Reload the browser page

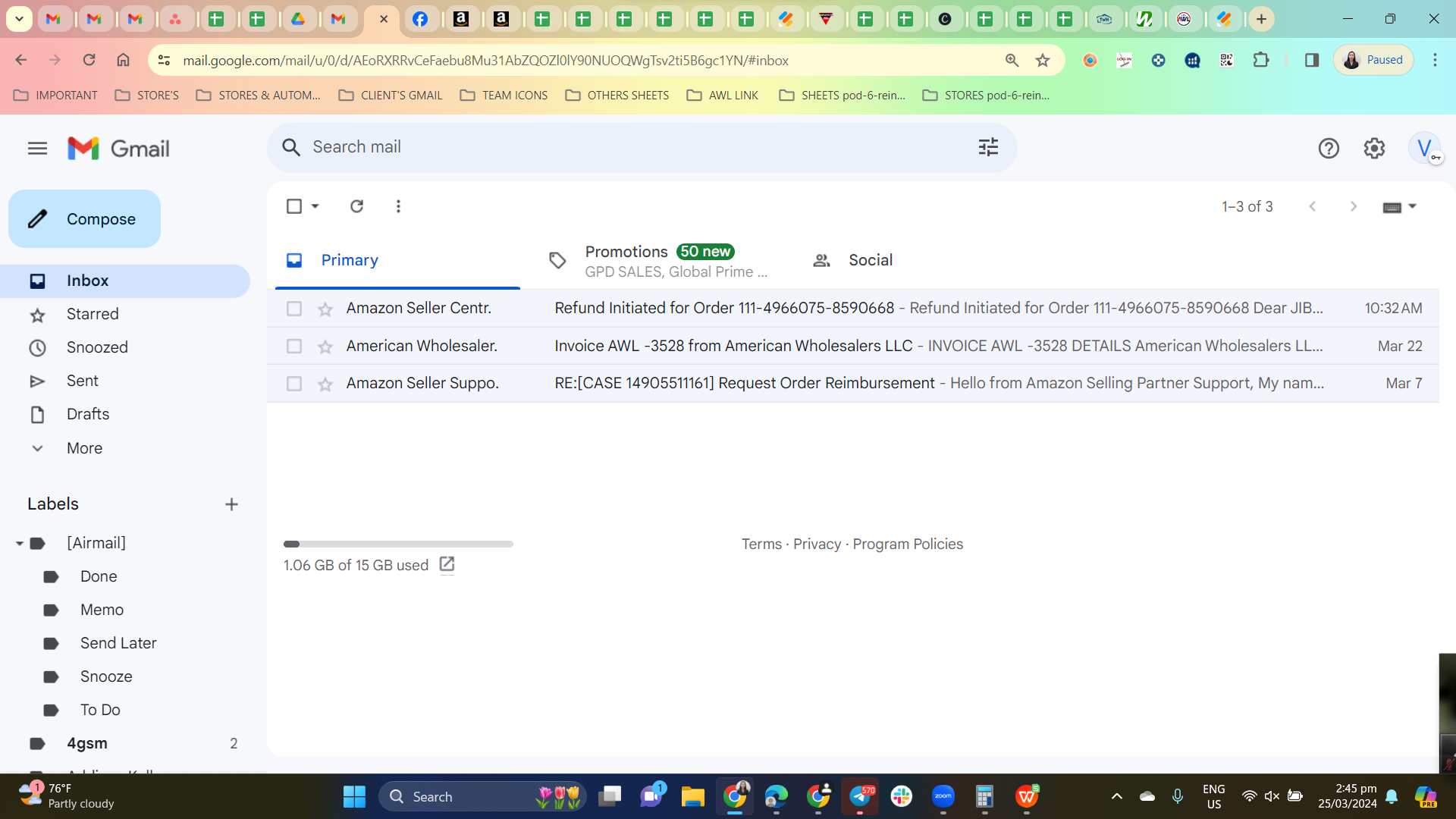point(89,60)
